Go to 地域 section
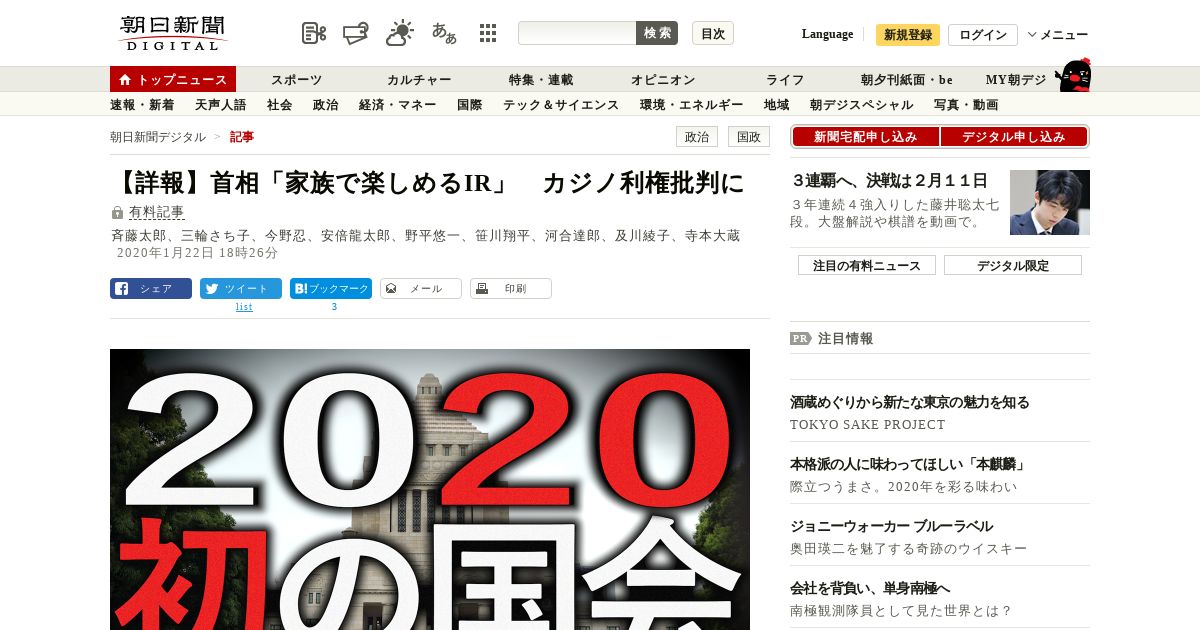 [x=776, y=105]
